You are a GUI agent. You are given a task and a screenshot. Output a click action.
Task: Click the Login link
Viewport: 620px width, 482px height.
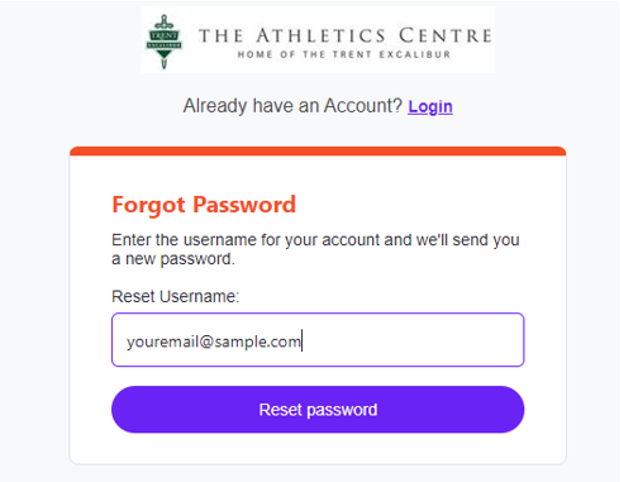tap(430, 106)
